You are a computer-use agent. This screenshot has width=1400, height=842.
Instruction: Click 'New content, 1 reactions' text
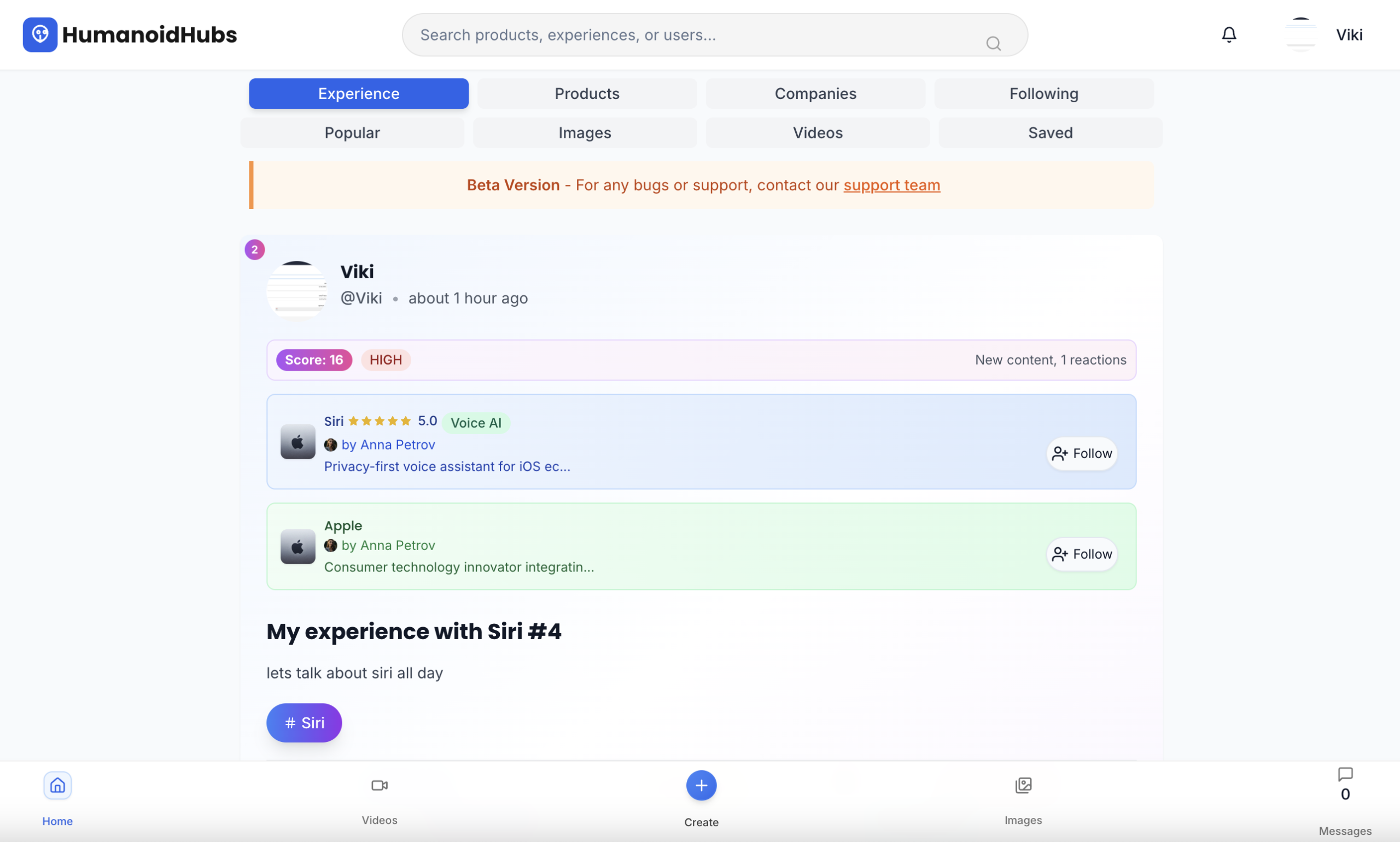click(x=1051, y=360)
